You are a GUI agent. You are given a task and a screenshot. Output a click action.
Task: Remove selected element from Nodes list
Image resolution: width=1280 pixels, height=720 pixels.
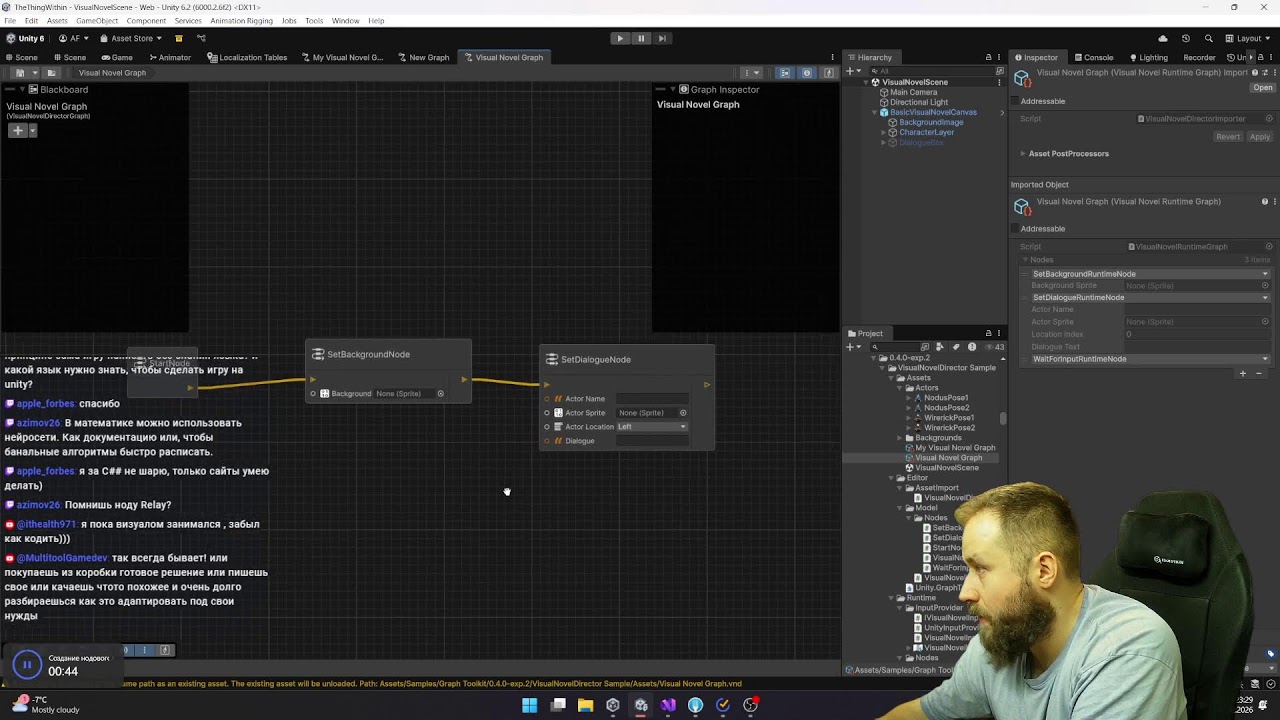1259,373
